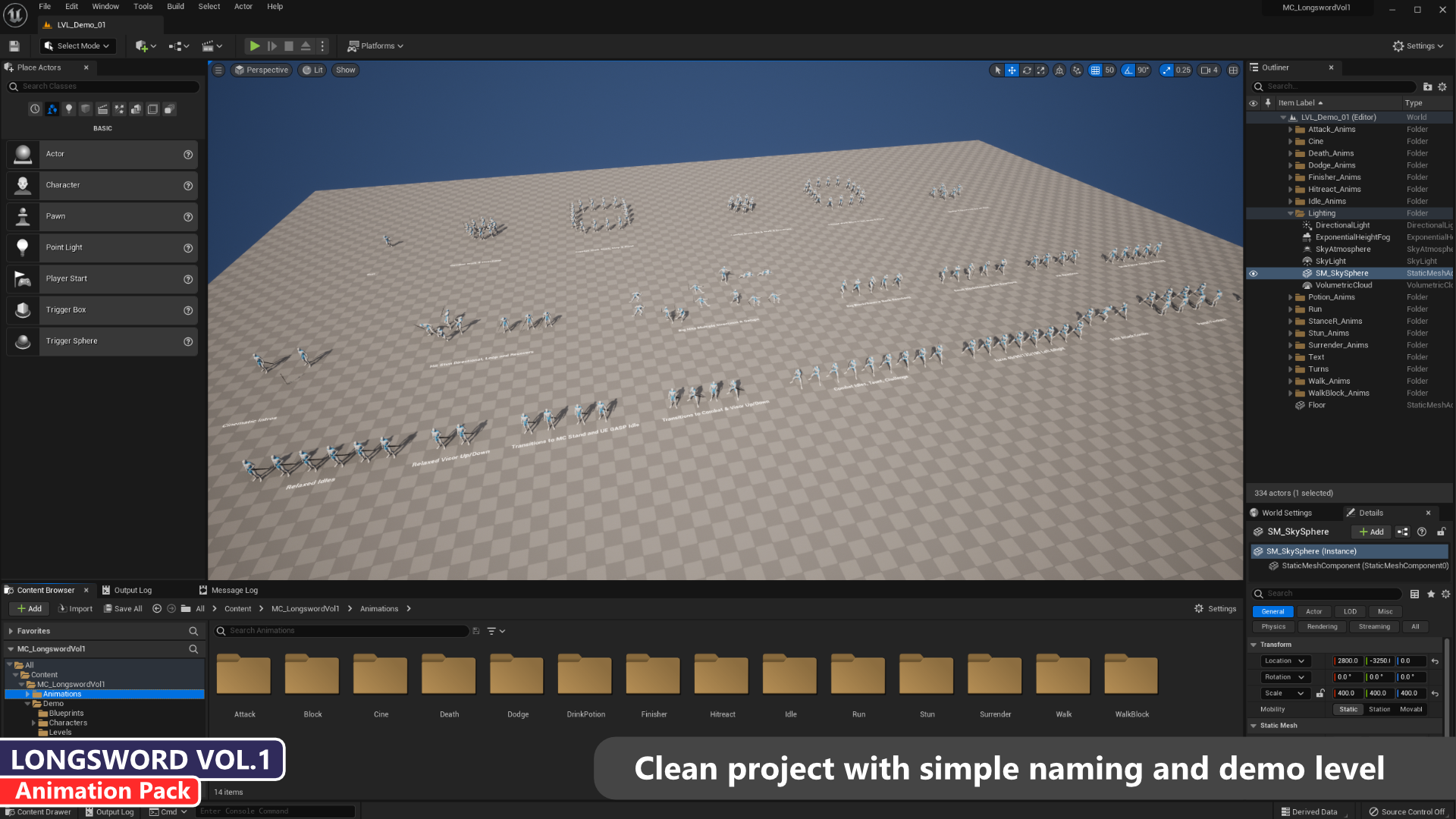Select the Lights category in Place Actors
Screen dimensions: 1456x819
point(69,109)
